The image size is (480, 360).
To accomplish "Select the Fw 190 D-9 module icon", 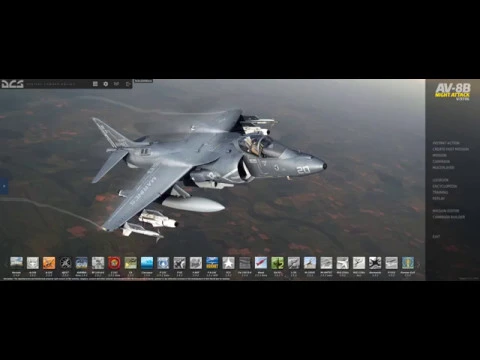I will [x=245, y=263].
